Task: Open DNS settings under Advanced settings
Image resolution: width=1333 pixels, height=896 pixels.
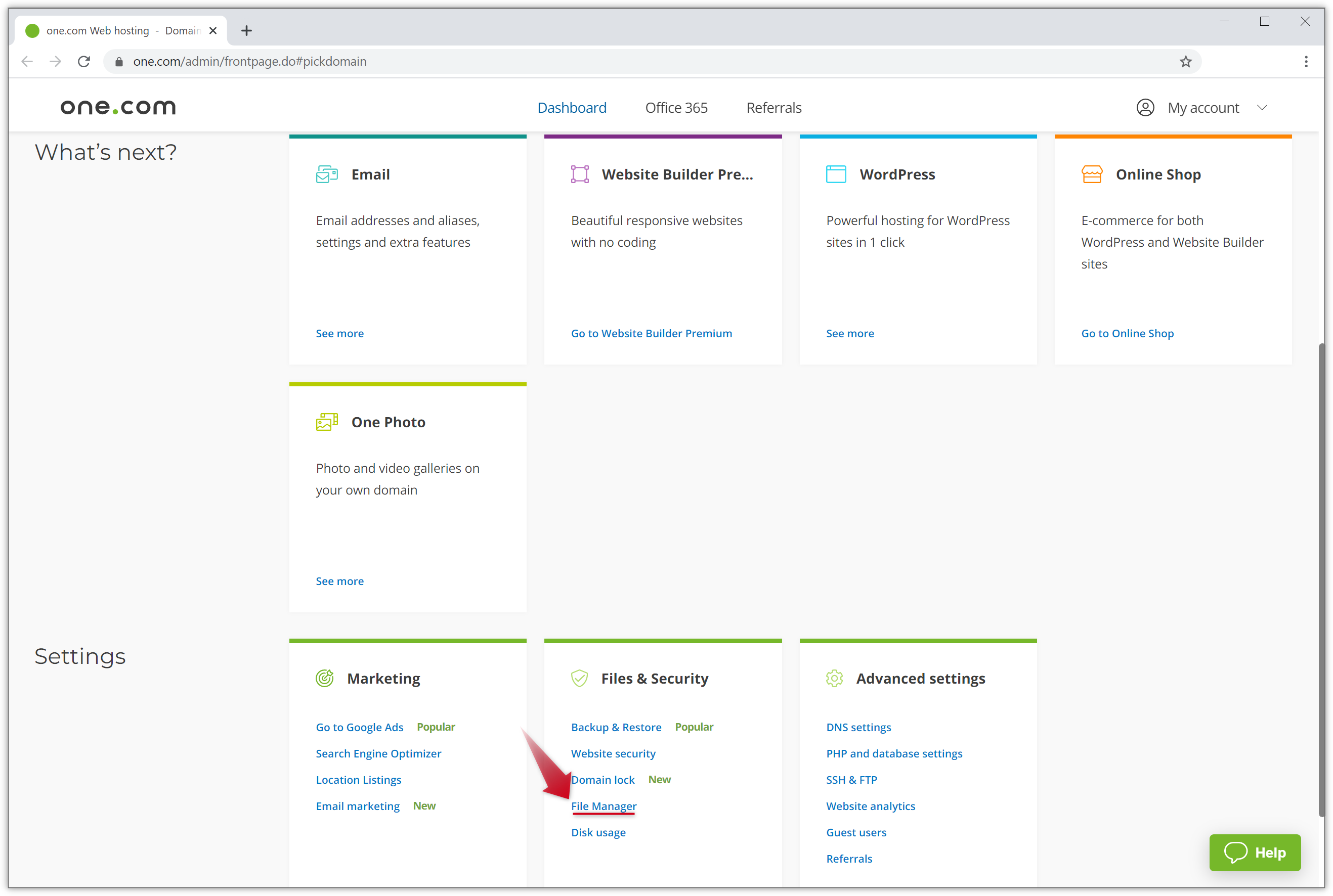Action: click(x=858, y=727)
